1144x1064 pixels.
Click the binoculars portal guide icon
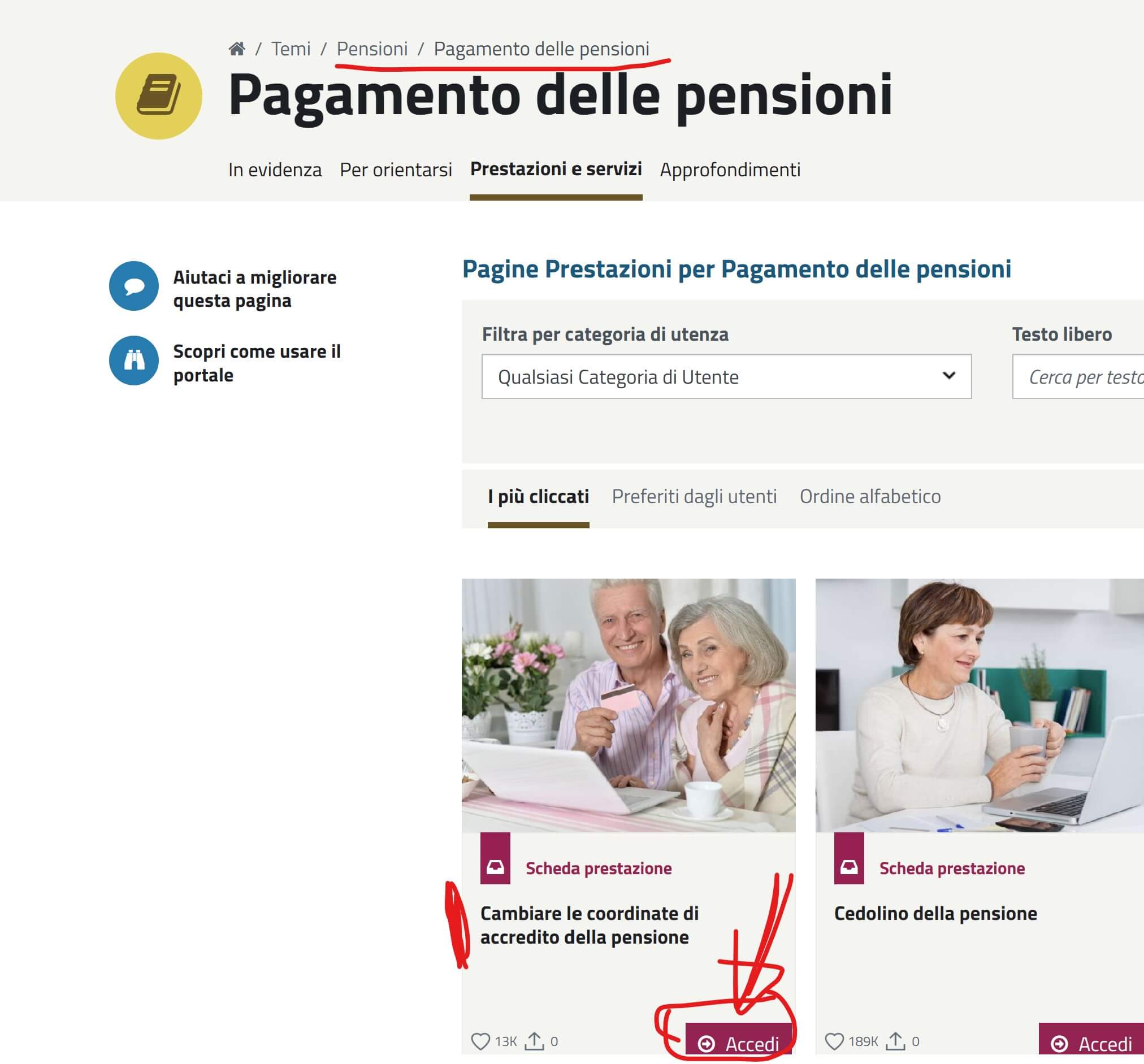[134, 361]
